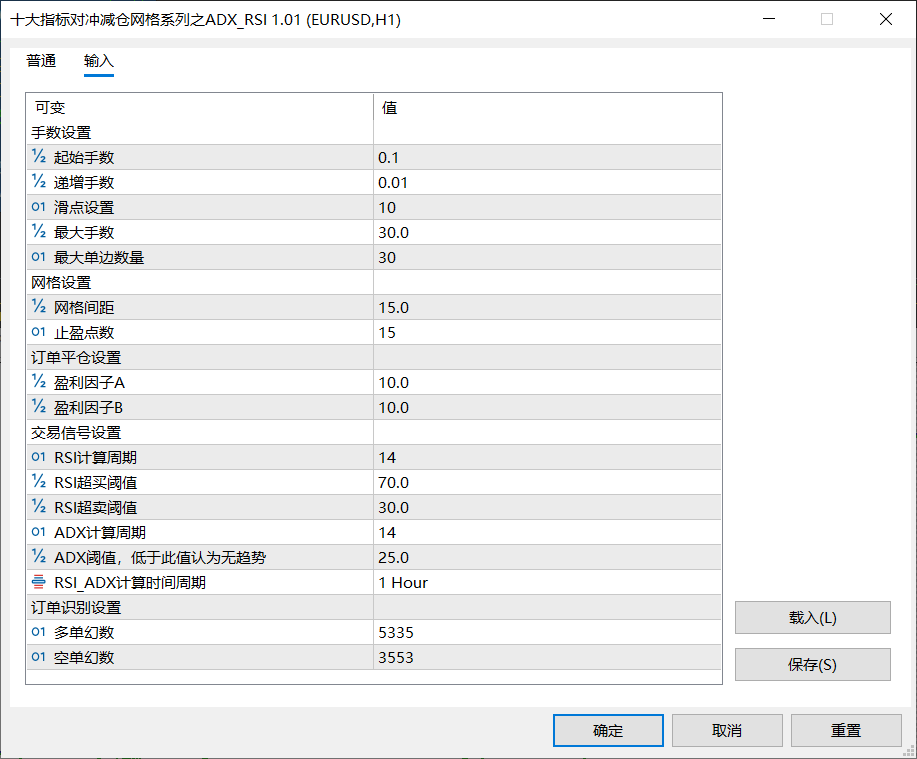The image size is (917, 759).
Task: Click the enum icon beside RSI_ADX计算时间周期
Action: (x=39, y=582)
